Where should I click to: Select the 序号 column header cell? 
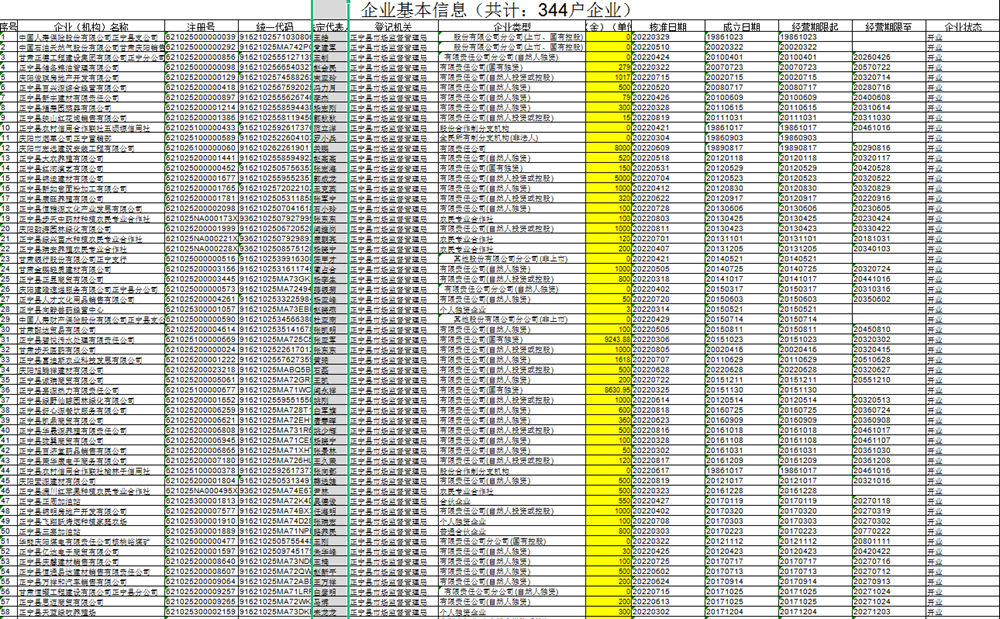9,24
